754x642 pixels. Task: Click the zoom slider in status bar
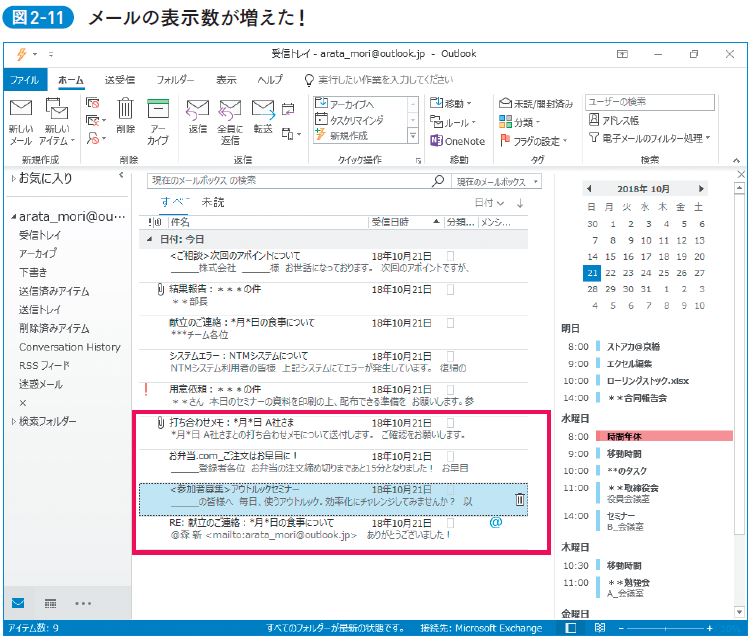665,628
